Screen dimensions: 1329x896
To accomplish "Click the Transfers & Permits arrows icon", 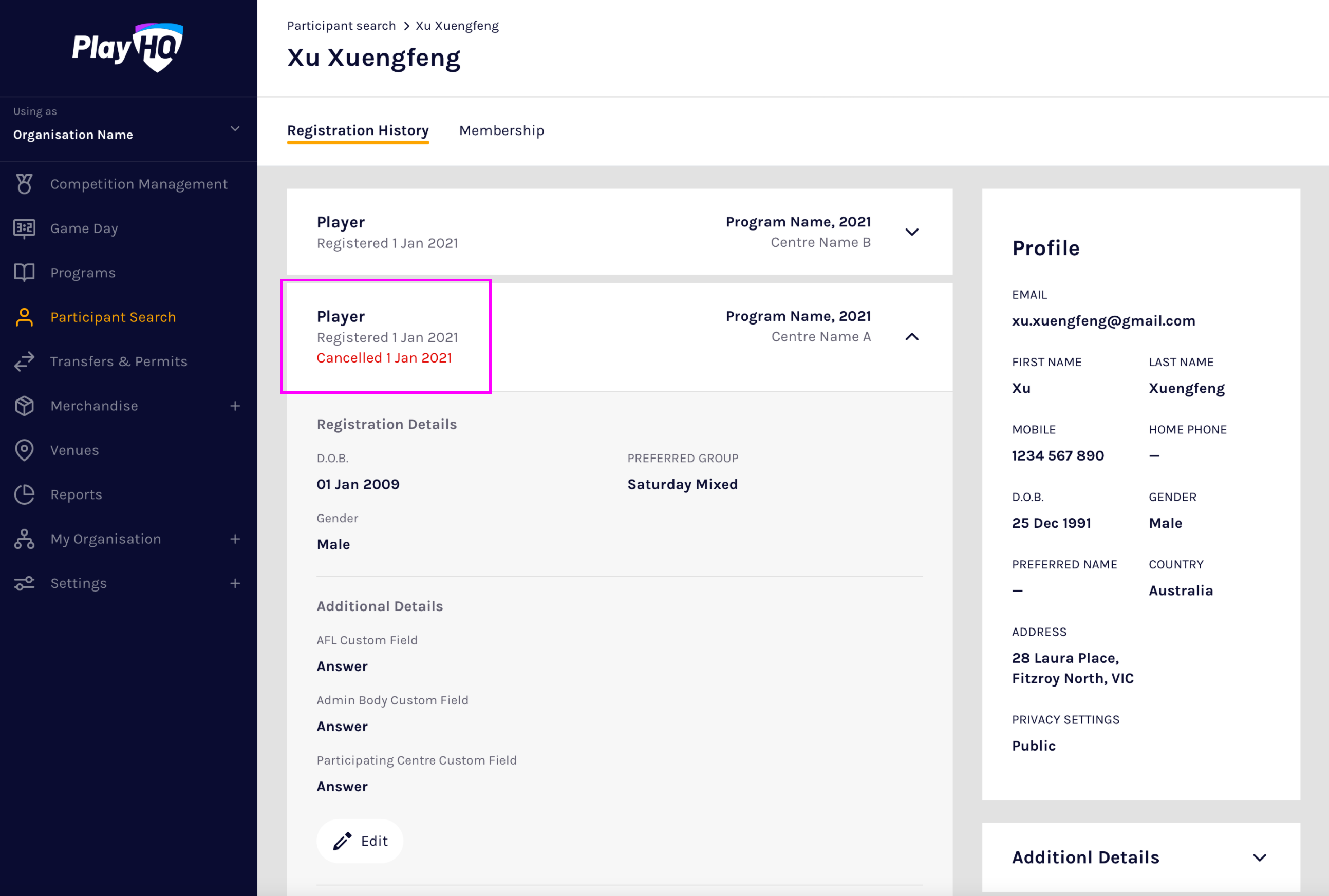I will pyautogui.click(x=24, y=361).
